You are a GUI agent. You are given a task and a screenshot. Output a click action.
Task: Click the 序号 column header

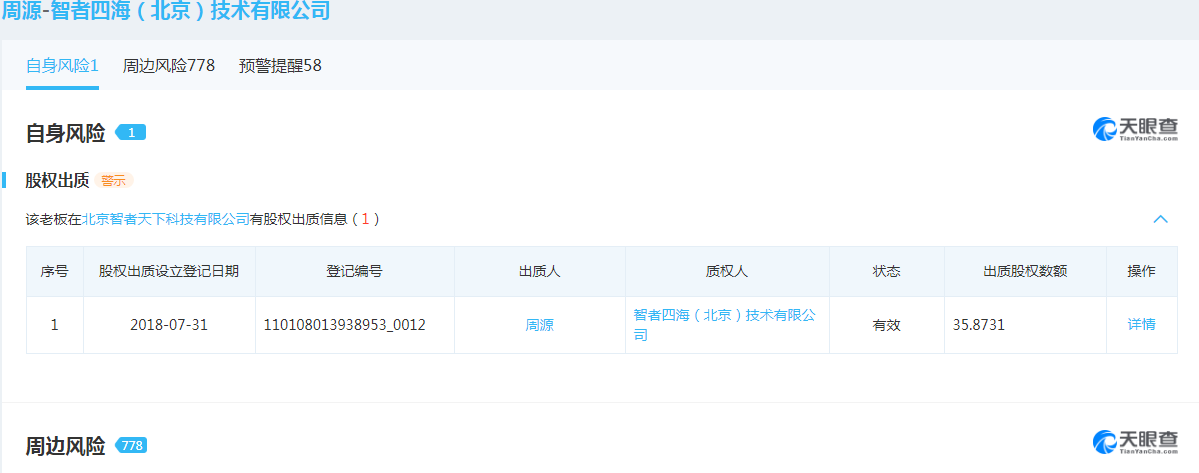click(x=54, y=271)
